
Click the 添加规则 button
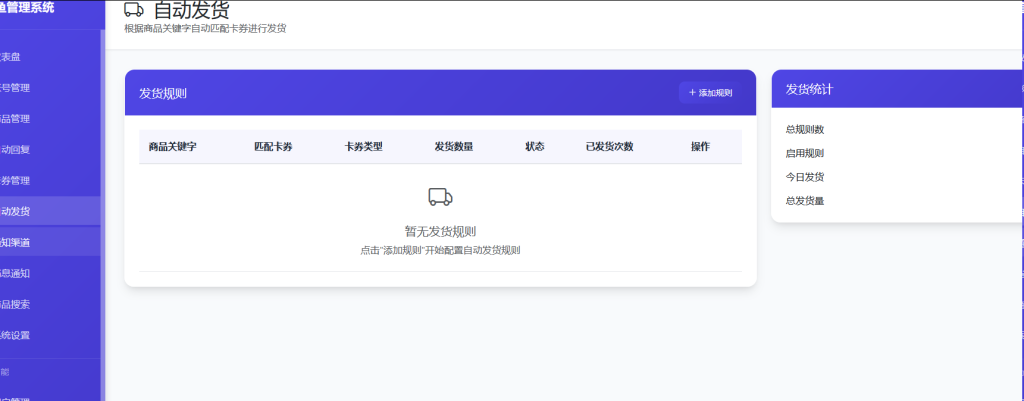tap(711, 93)
